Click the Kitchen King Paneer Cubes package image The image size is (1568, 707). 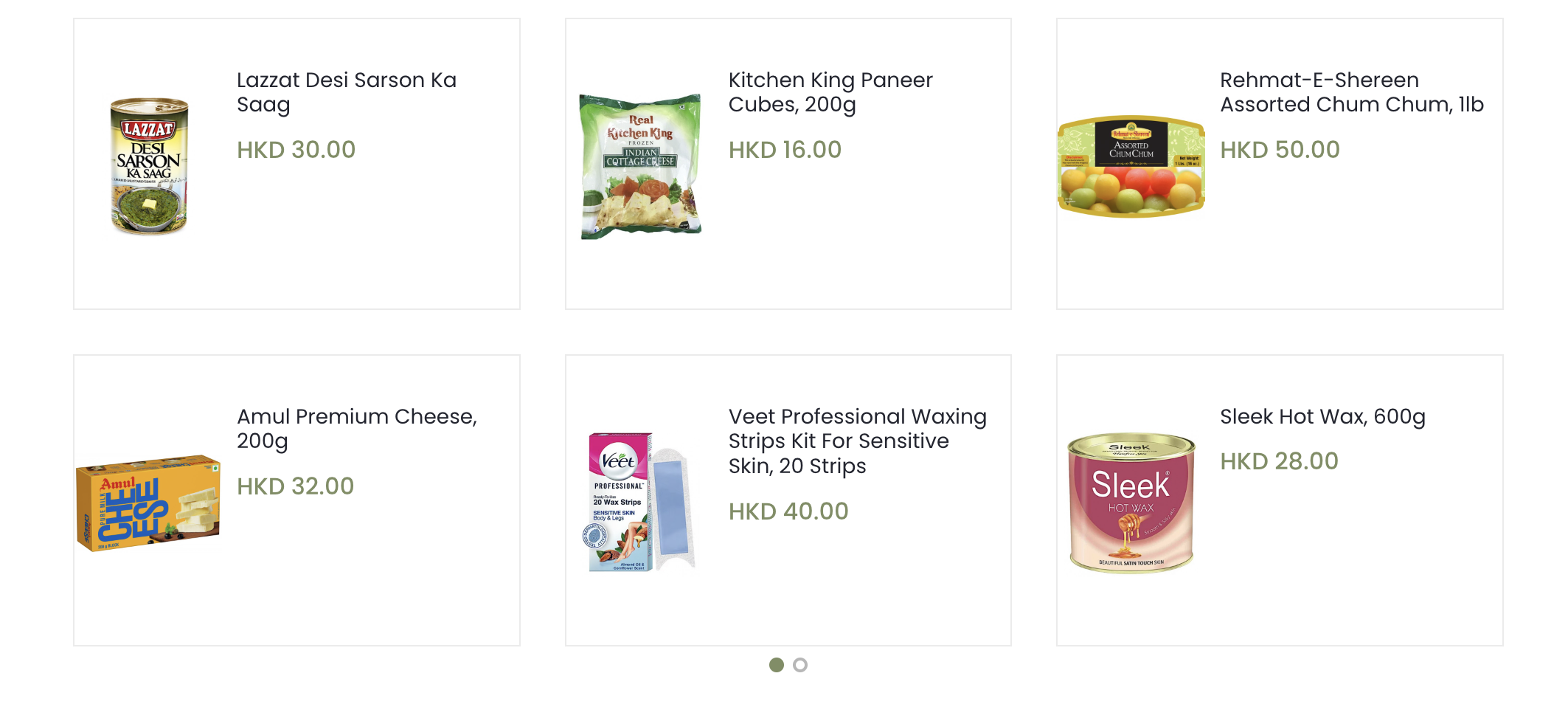[x=640, y=166]
